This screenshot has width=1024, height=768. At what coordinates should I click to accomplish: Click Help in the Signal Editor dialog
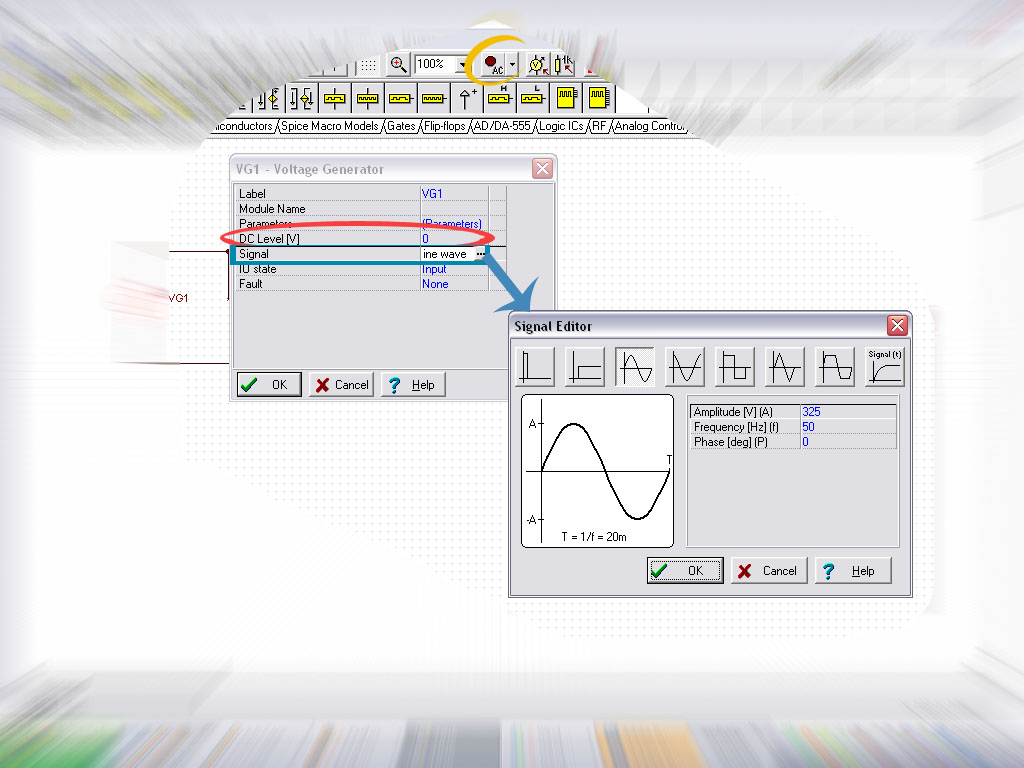click(x=853, y=570)
